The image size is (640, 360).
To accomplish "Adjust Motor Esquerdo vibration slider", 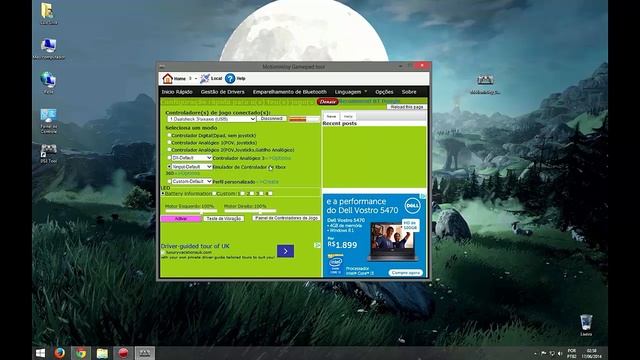I will [x=191, y=211].
